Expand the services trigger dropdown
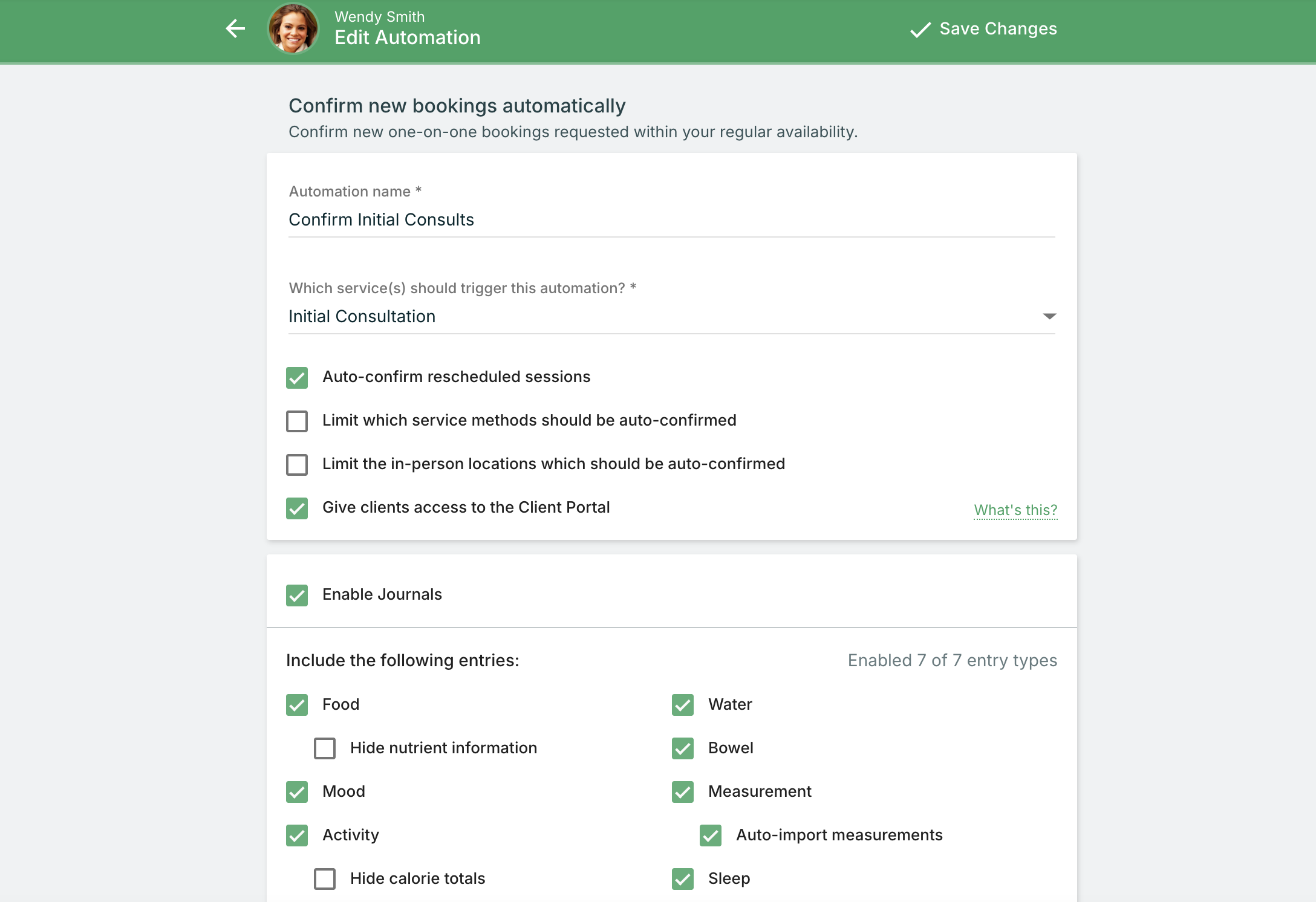 click(x=1051, y=316)
